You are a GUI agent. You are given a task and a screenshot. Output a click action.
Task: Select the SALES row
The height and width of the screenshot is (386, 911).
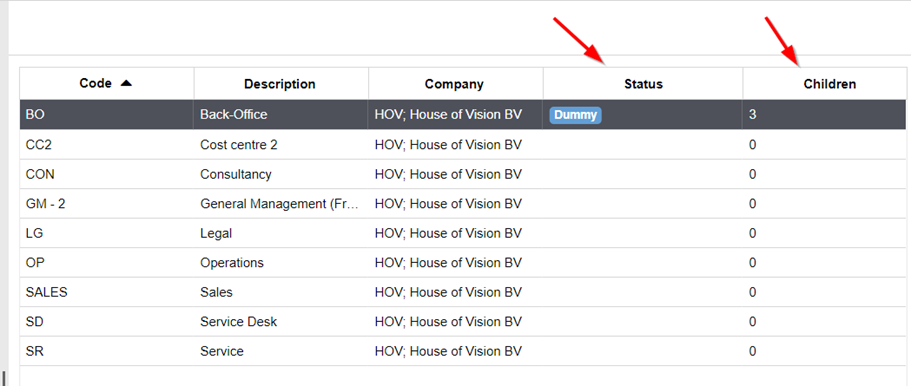[463, 292]
